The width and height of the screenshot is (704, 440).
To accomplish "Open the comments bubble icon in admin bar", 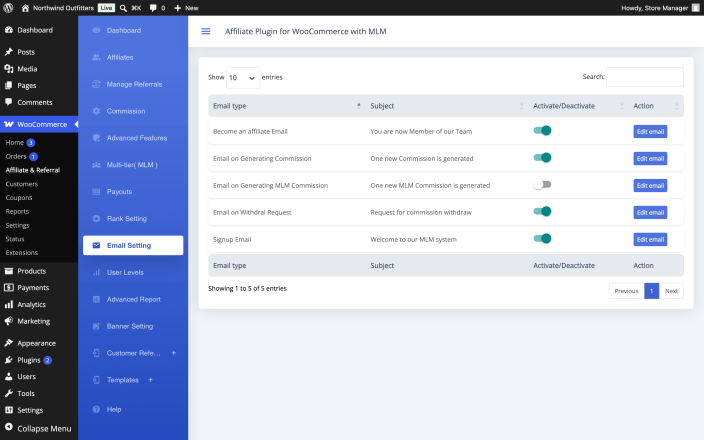I will click(x=153, y=8).
